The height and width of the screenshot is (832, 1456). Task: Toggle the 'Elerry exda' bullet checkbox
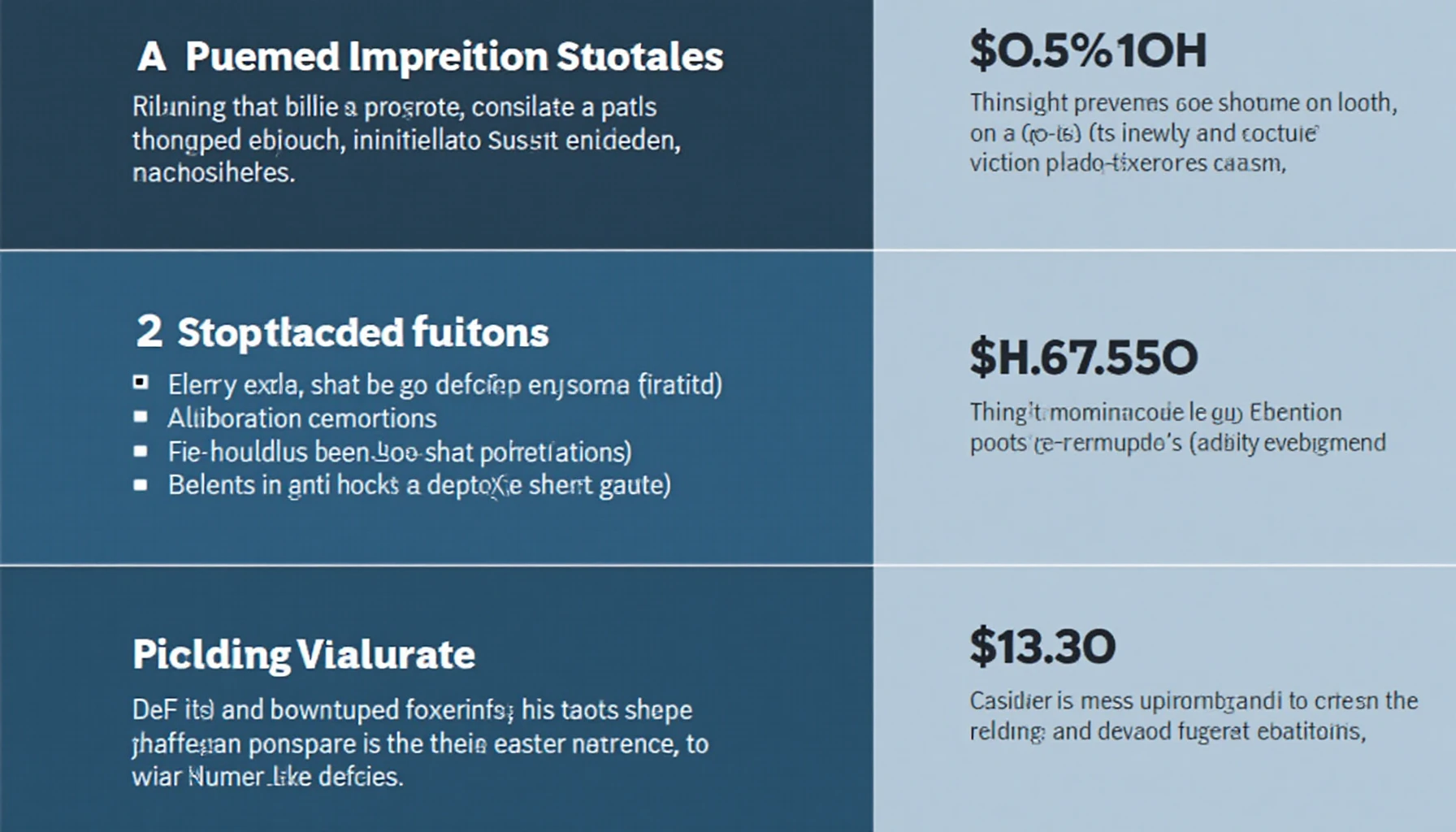[x=141, y=383]
